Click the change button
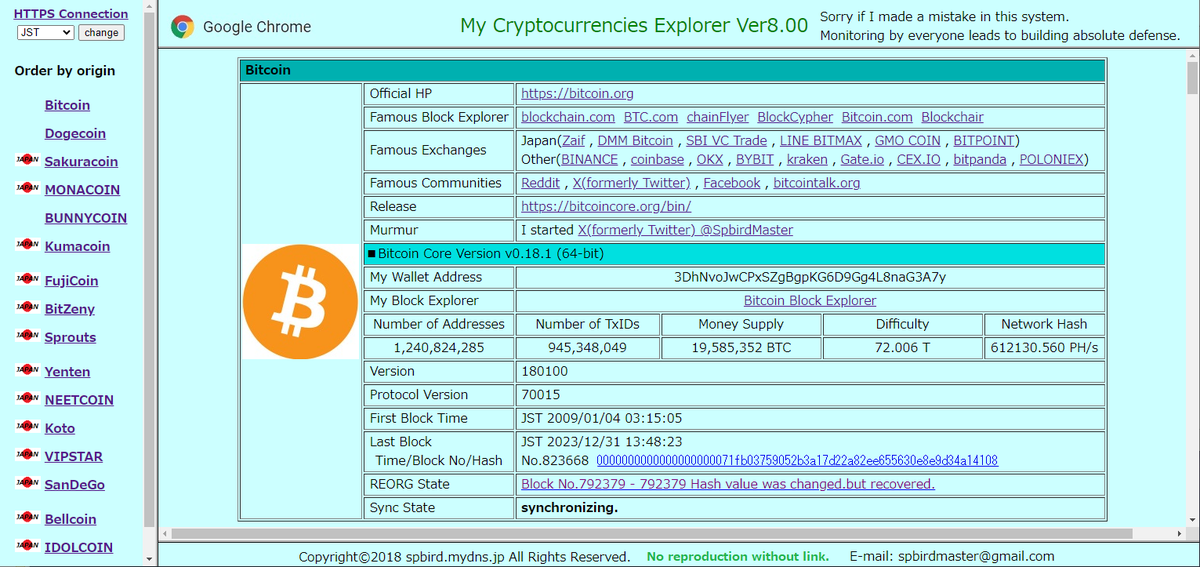The image size is (1200, 567). pyautogui.click(x=101, y=32)
